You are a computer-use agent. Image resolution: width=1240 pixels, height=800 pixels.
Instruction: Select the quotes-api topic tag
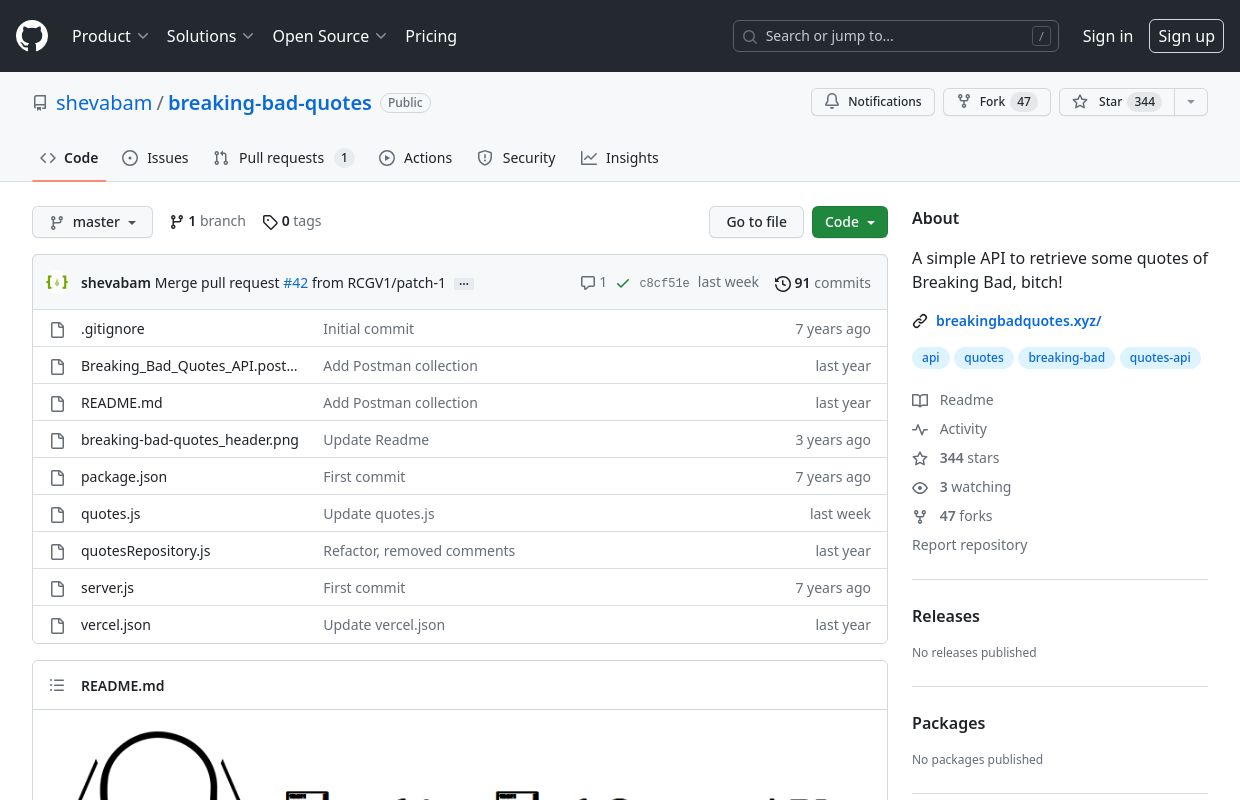(x=1160, y=358)
